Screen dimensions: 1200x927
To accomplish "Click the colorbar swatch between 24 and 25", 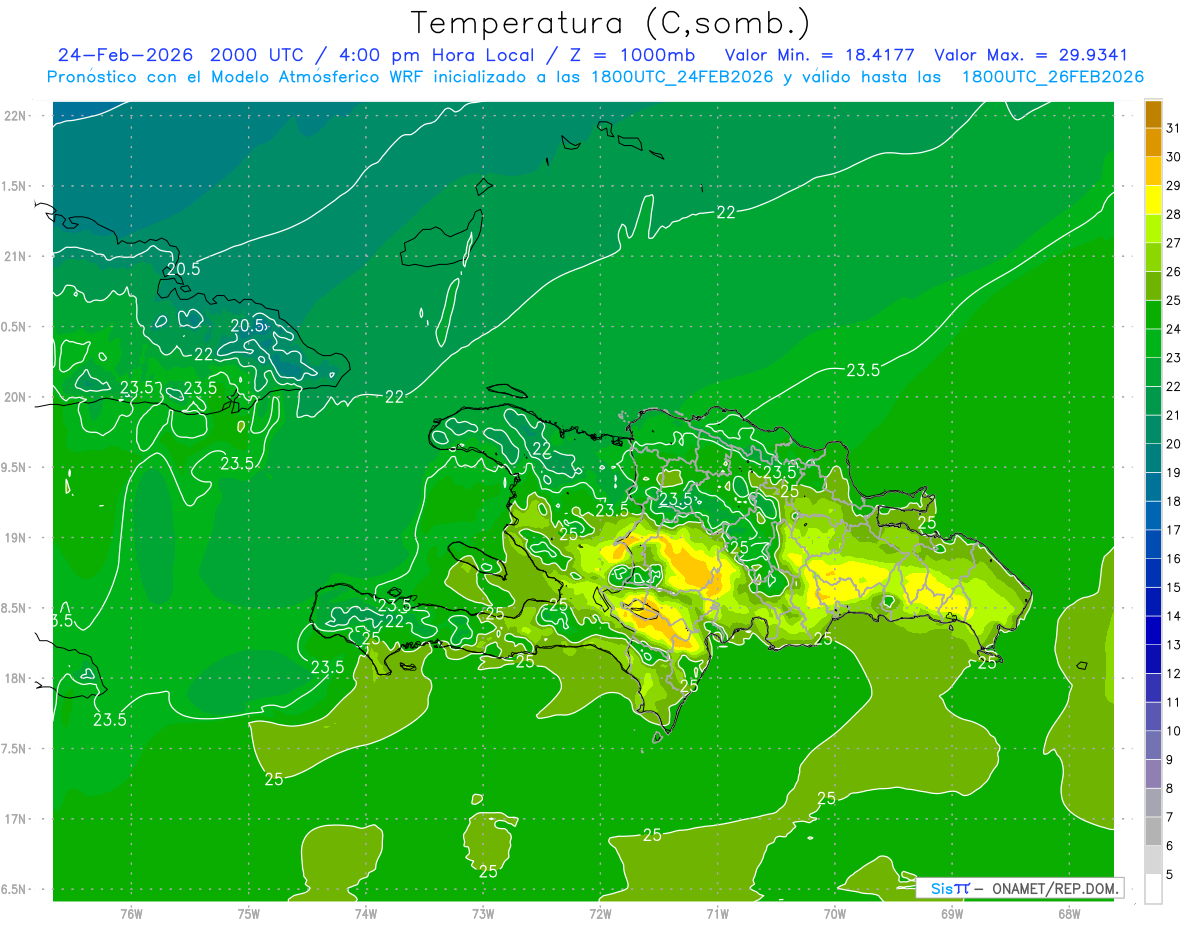I will coord(1153,314).
